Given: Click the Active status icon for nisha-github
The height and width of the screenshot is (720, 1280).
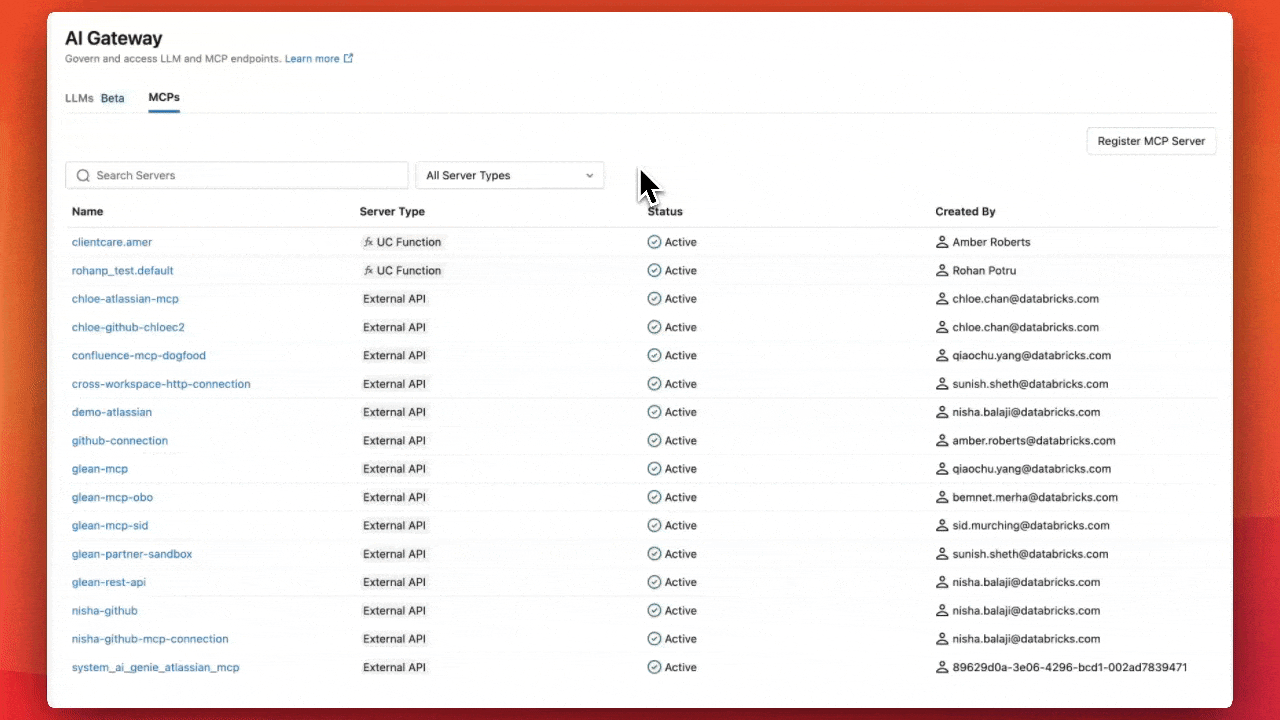Looking at the screenshot, I should tap(654, 611).
